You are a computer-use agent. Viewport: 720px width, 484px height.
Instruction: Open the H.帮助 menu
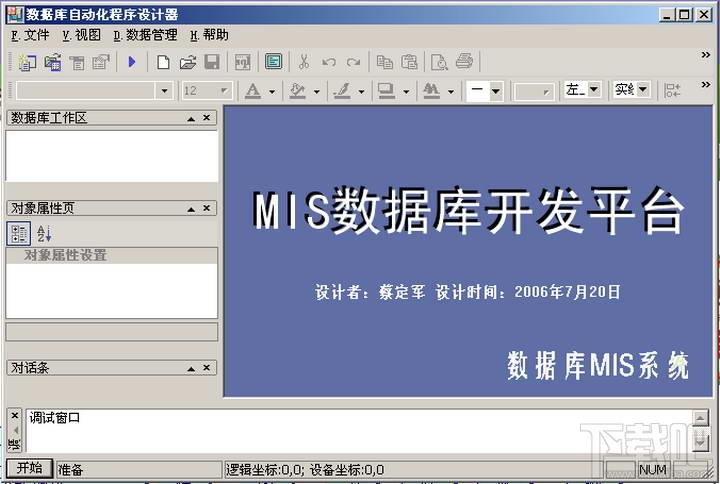pyautogui.click(x=209, y=35)
